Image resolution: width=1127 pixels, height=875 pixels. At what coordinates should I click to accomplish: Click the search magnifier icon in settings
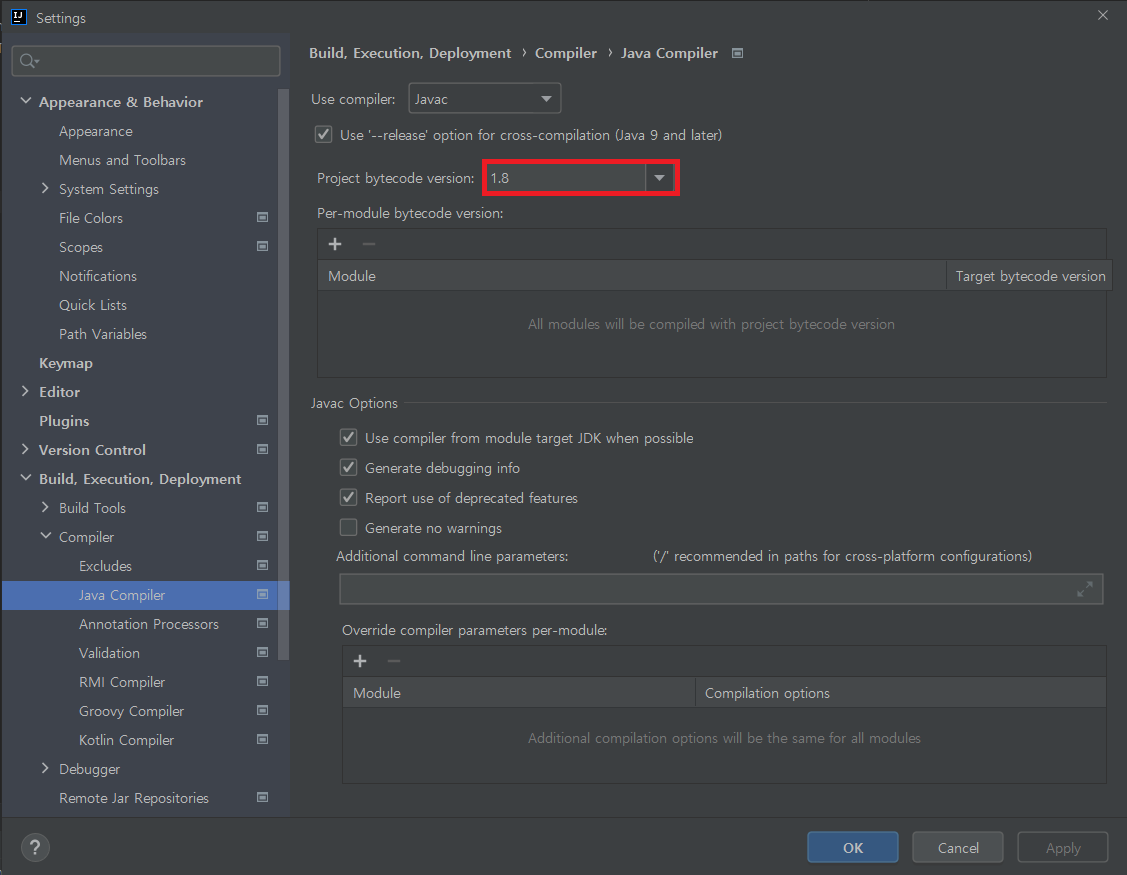click(x=28, y=61)
